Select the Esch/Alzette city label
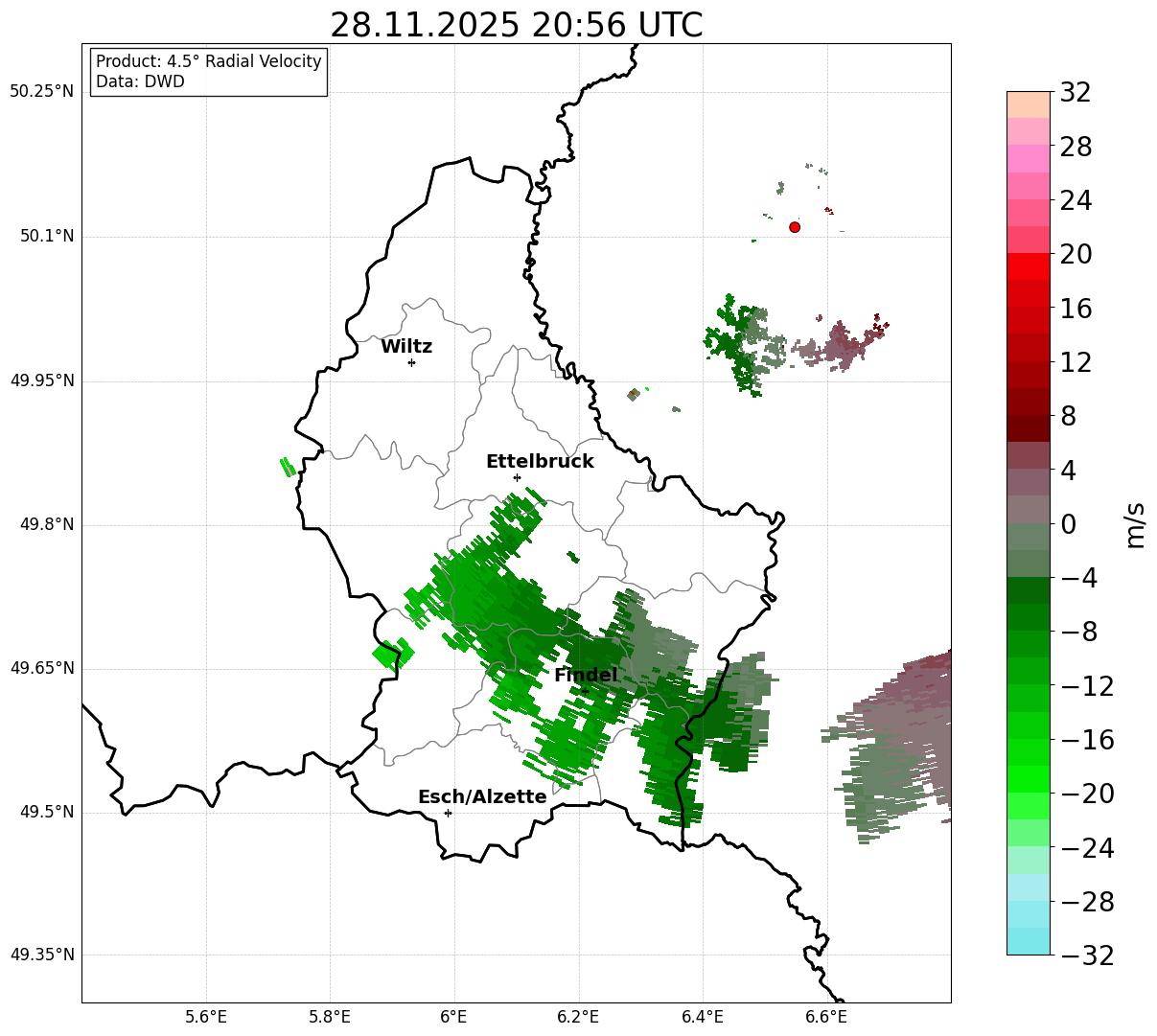 point(482,797)
